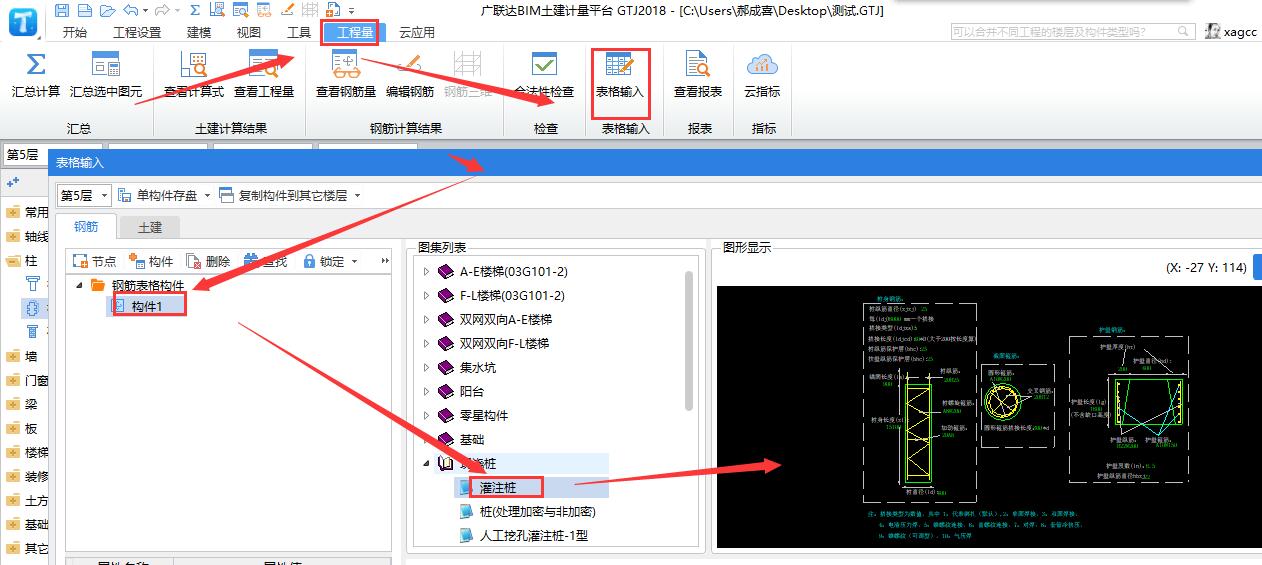Click 构件 add component button
The image size is (1262, 565).
coord(151,261)
